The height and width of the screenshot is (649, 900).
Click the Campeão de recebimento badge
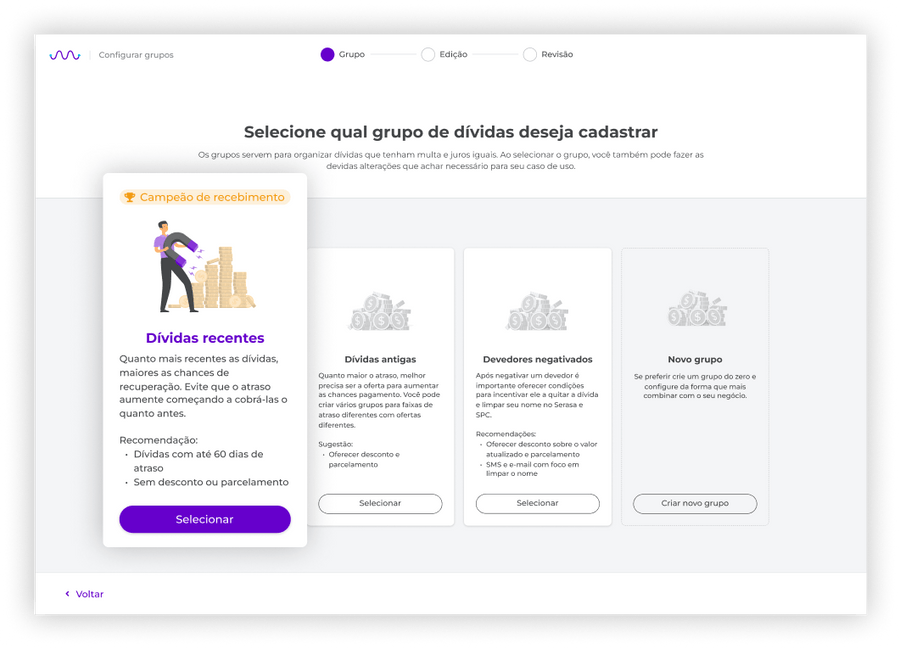(x=205, y=197)
